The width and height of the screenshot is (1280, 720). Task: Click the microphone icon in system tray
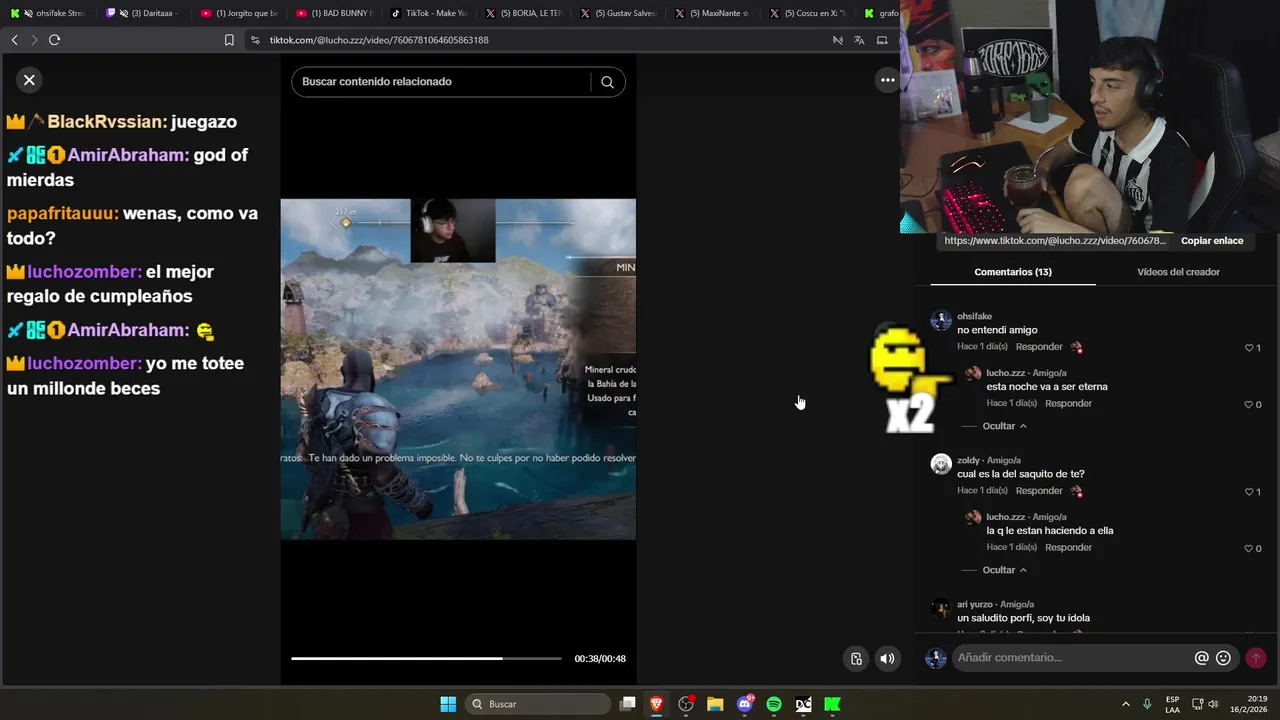1147,704
